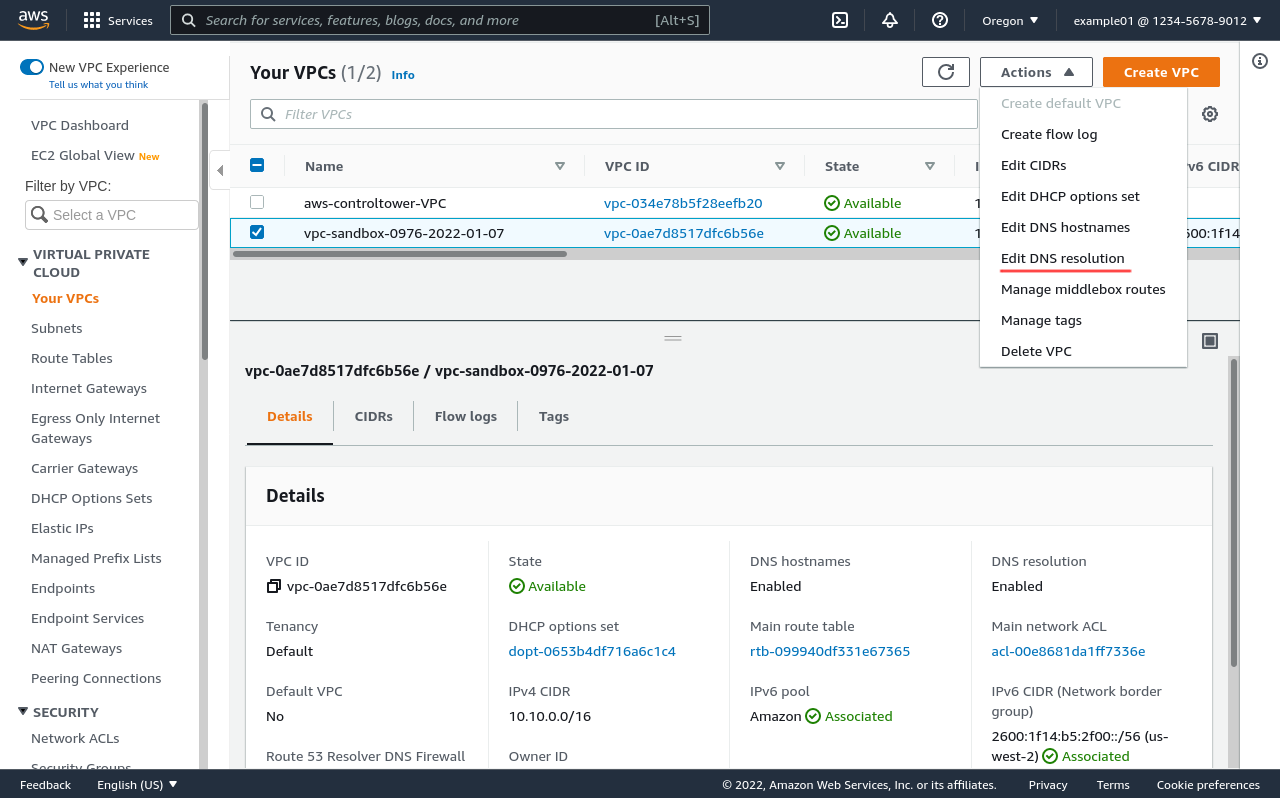This screenshot has height=798, width=1280.
Task: Open the Oregon region dropdown
Action: (1010, 20)
